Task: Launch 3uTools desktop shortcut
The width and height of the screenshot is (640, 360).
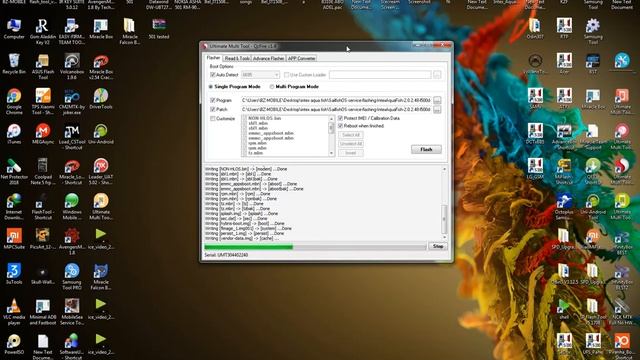Action: coord(14,274)
